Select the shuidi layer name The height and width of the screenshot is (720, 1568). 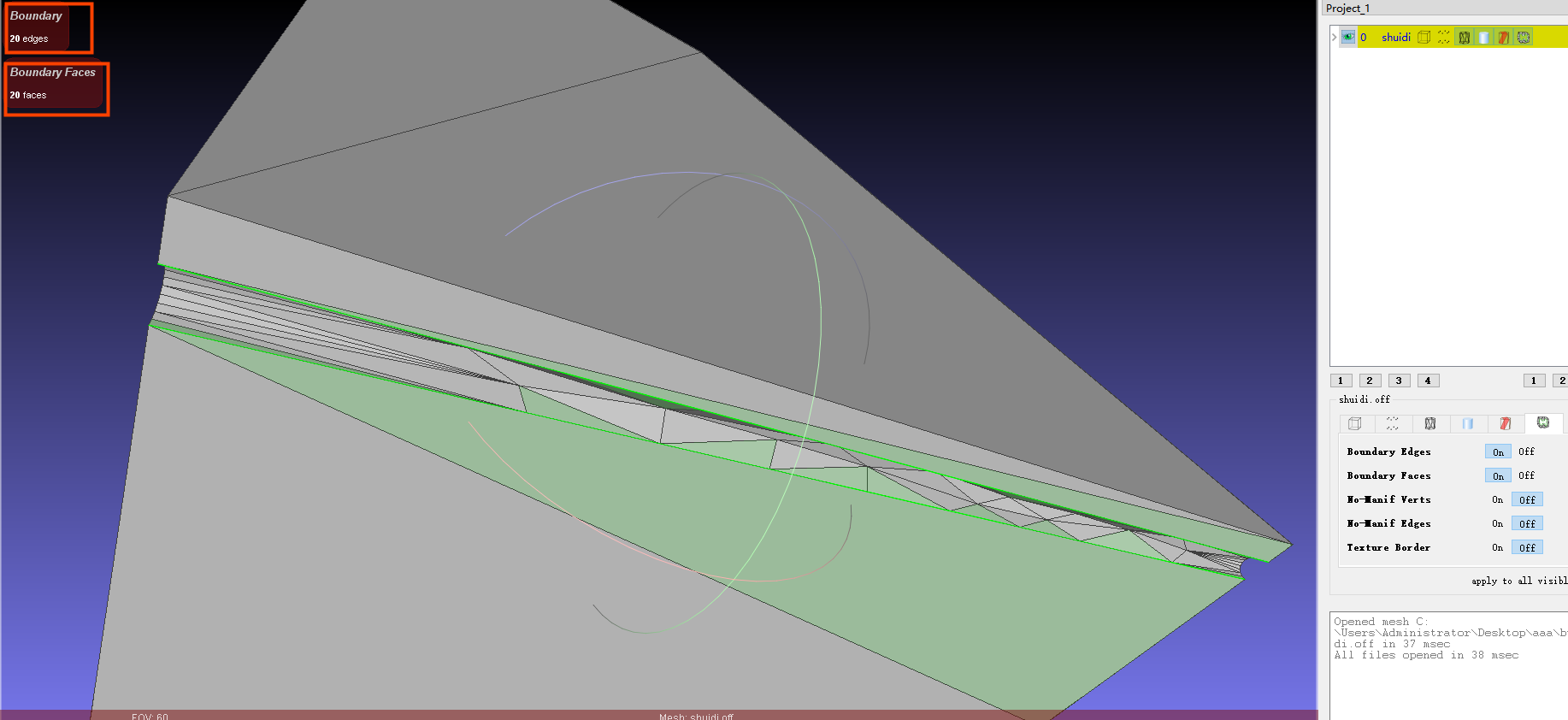(x=1396, y=37)
